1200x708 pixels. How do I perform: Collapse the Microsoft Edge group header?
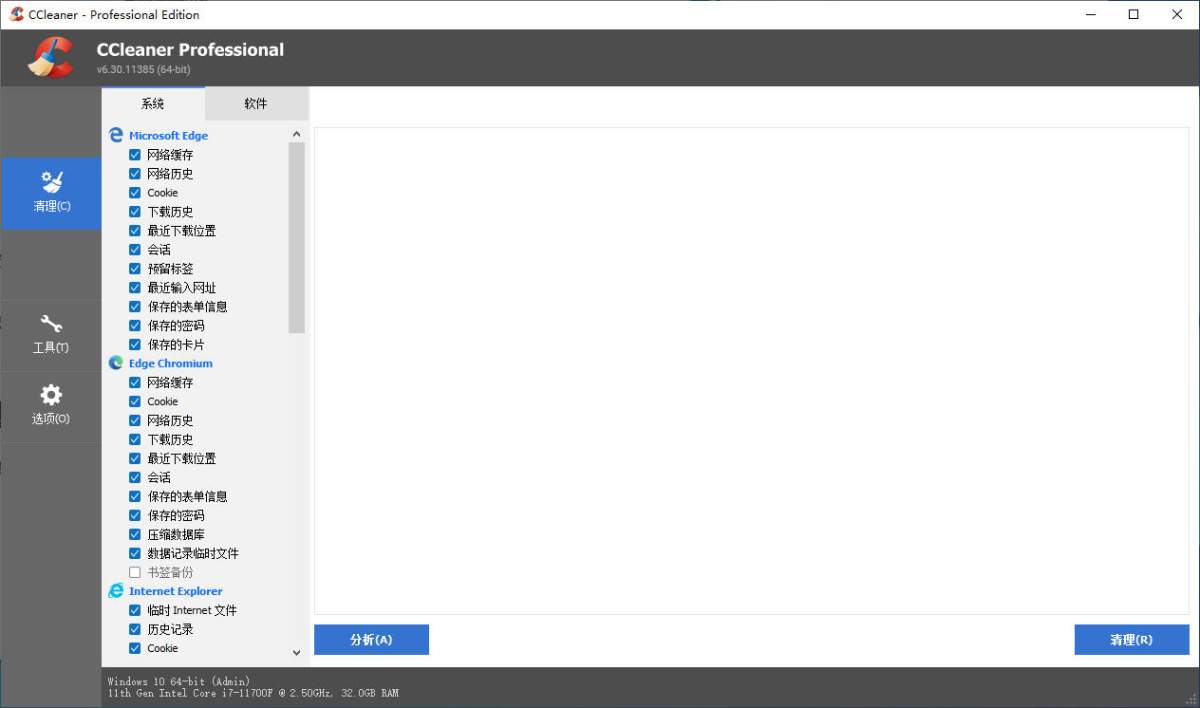tap(168, 135)
